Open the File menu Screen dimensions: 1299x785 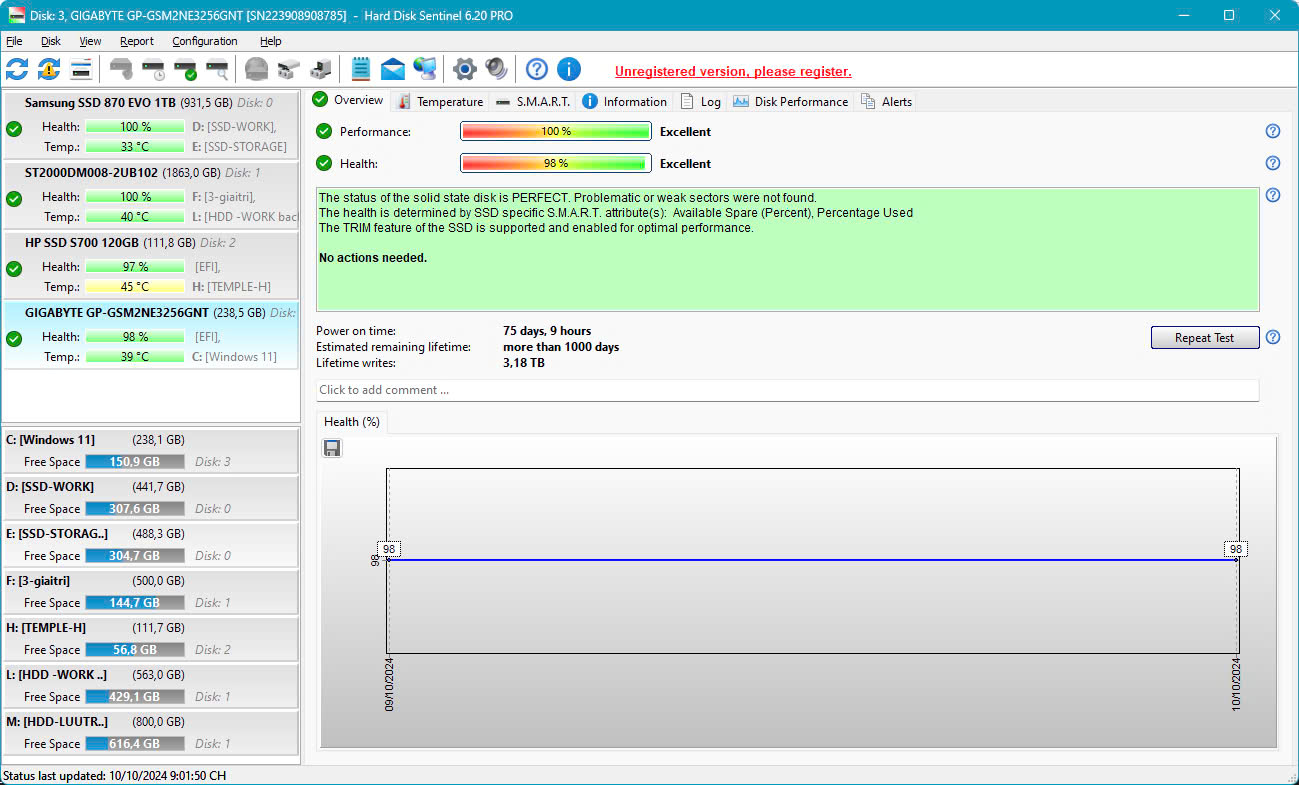pos(14,41)
